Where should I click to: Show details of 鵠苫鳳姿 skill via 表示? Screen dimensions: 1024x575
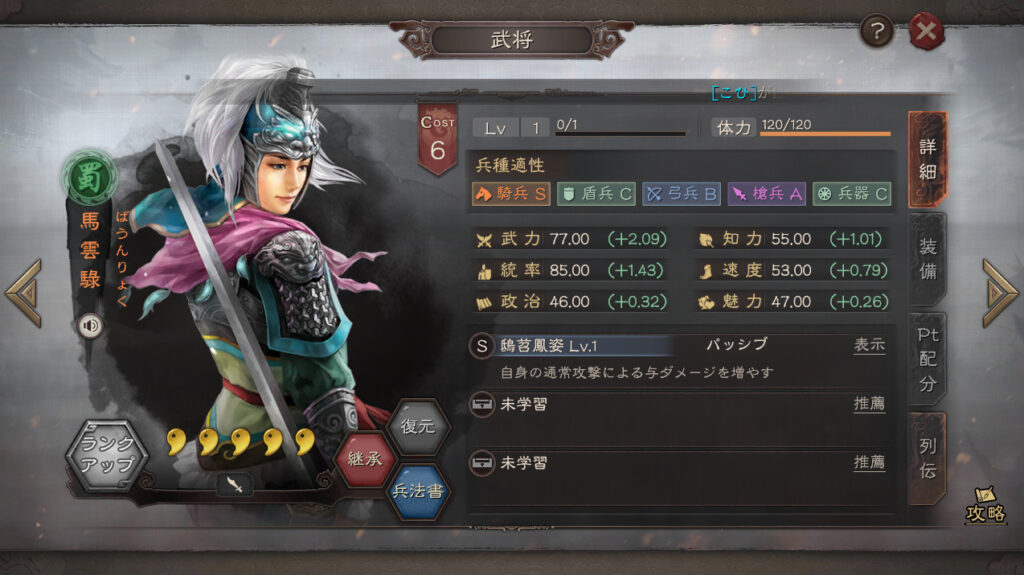pos(869,345)
